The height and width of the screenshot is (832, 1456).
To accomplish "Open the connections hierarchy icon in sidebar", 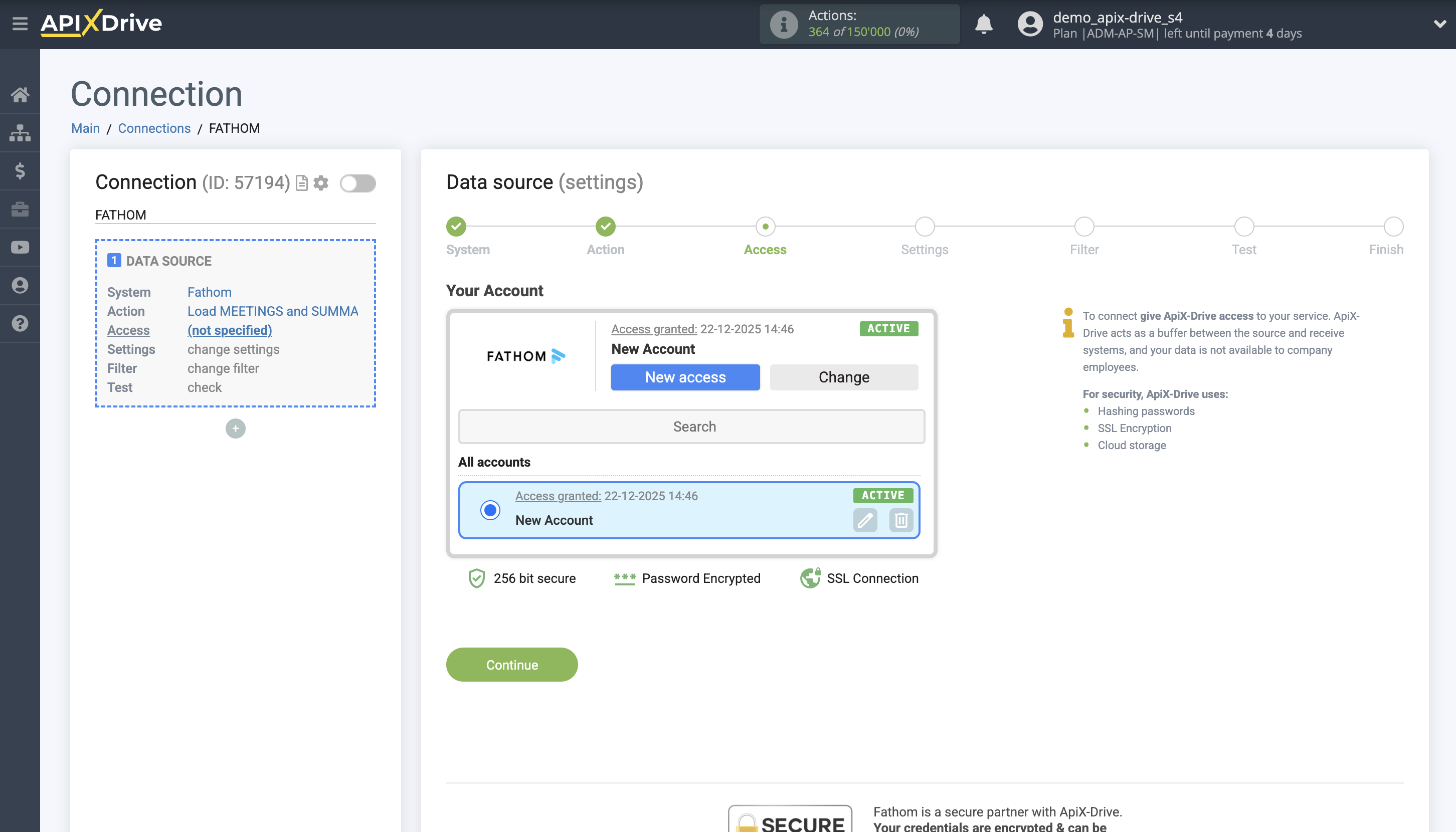I will coord(20,132).
